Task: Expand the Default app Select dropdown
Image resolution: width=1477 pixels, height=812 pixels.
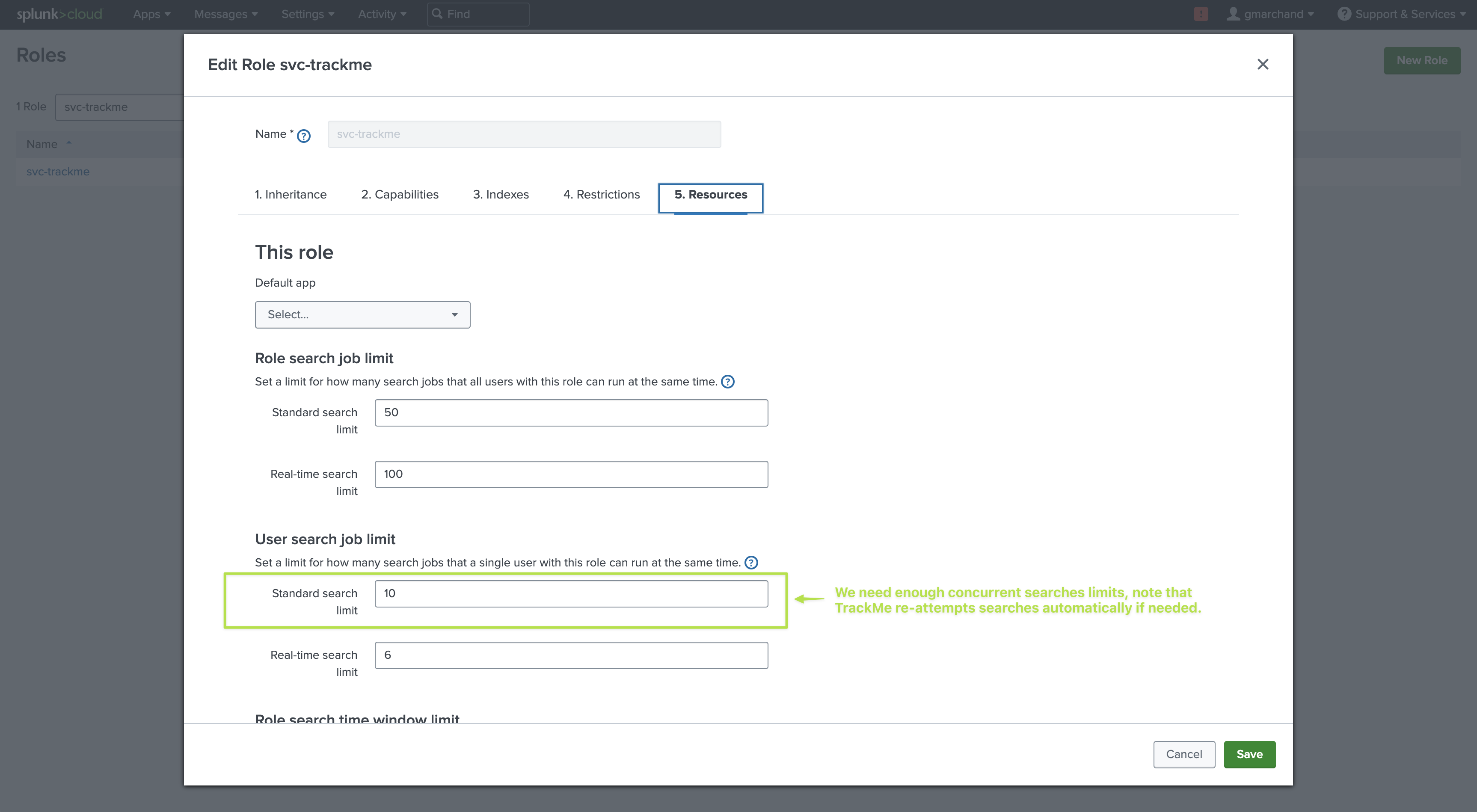Action: 362,315
